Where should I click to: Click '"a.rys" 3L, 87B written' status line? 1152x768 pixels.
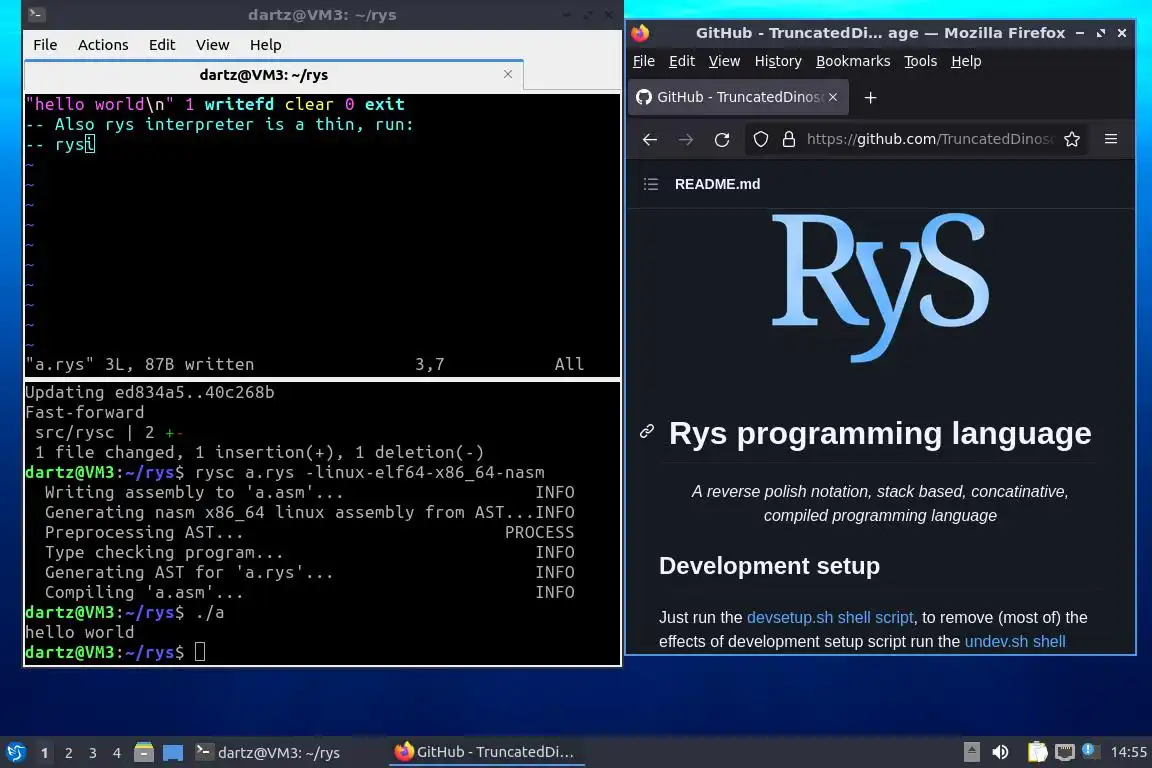pos(140,365)
